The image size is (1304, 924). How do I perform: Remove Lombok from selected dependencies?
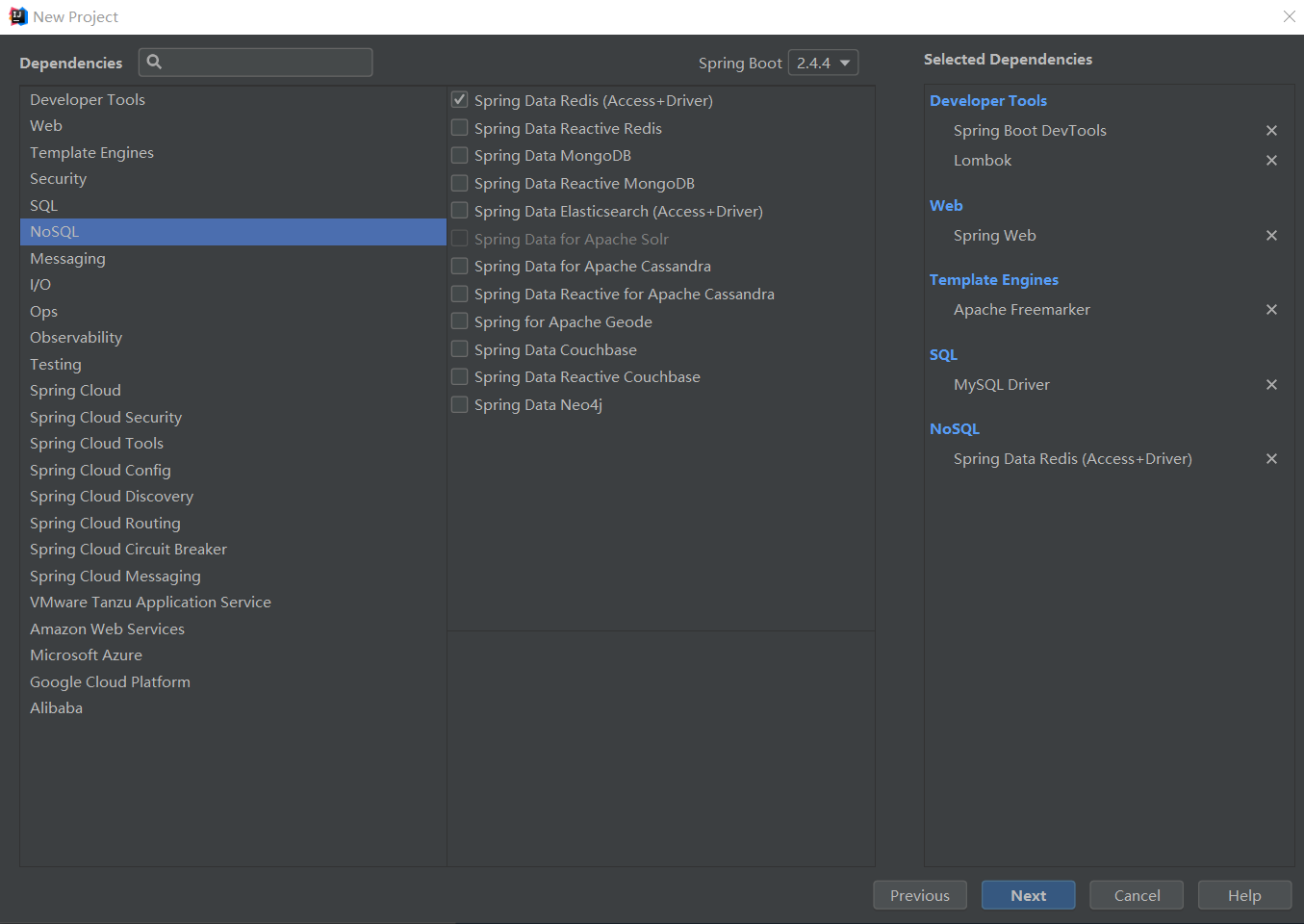pos(1271,161)
